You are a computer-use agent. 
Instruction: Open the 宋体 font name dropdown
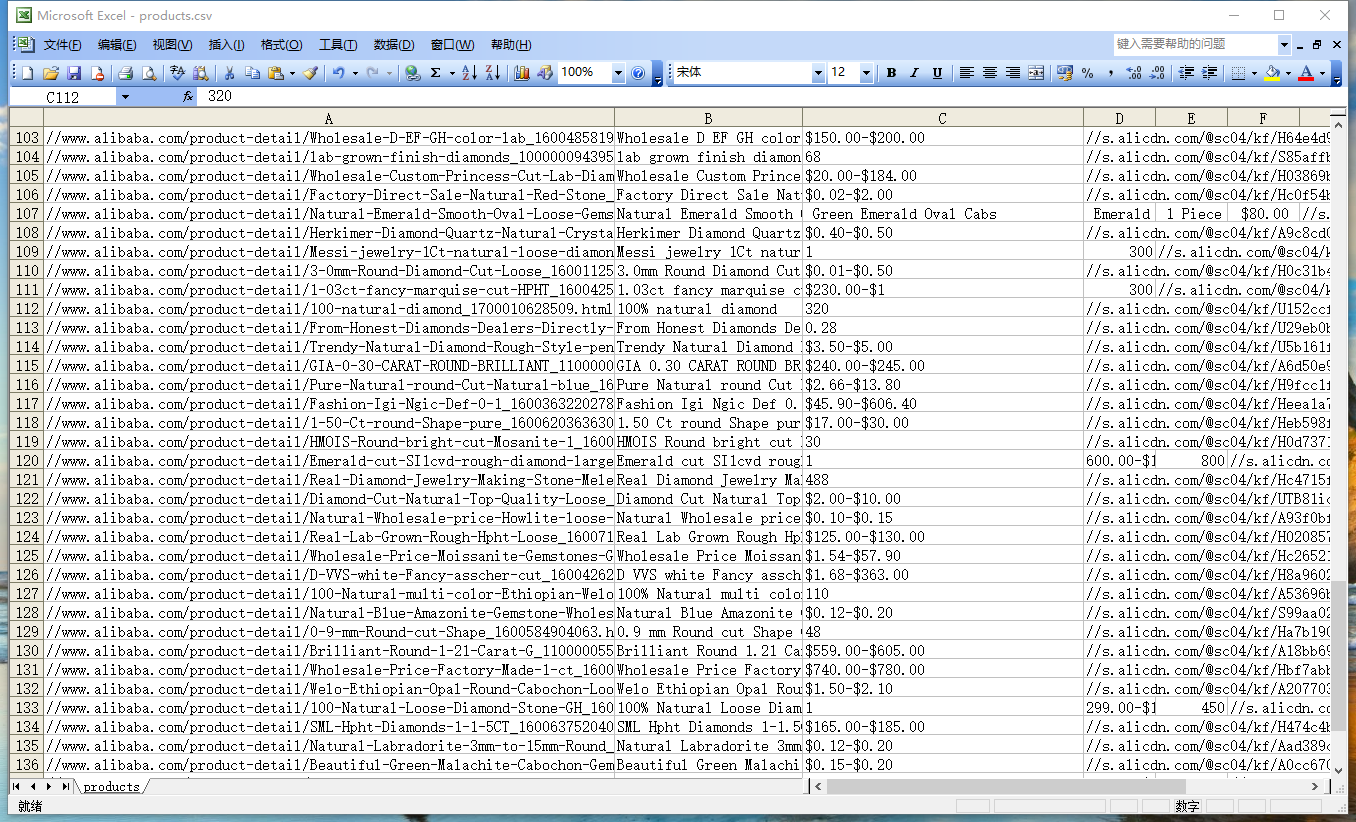coord(818,73)
